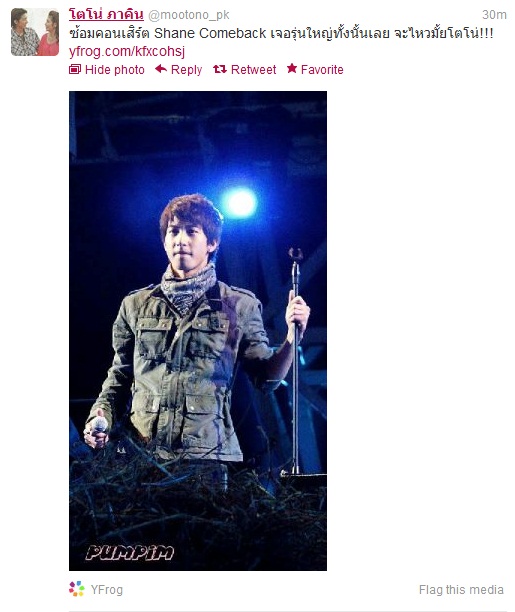The image size is (515, 612).
Task: Hide the photo via Hide photo label
Action: [114, 70]
